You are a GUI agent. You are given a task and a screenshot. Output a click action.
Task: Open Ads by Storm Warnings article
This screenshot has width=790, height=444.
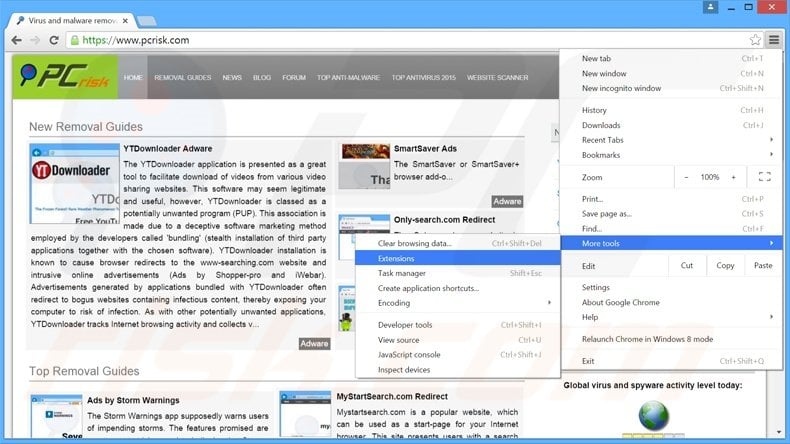pyautogui.click(x=133, y=400)
